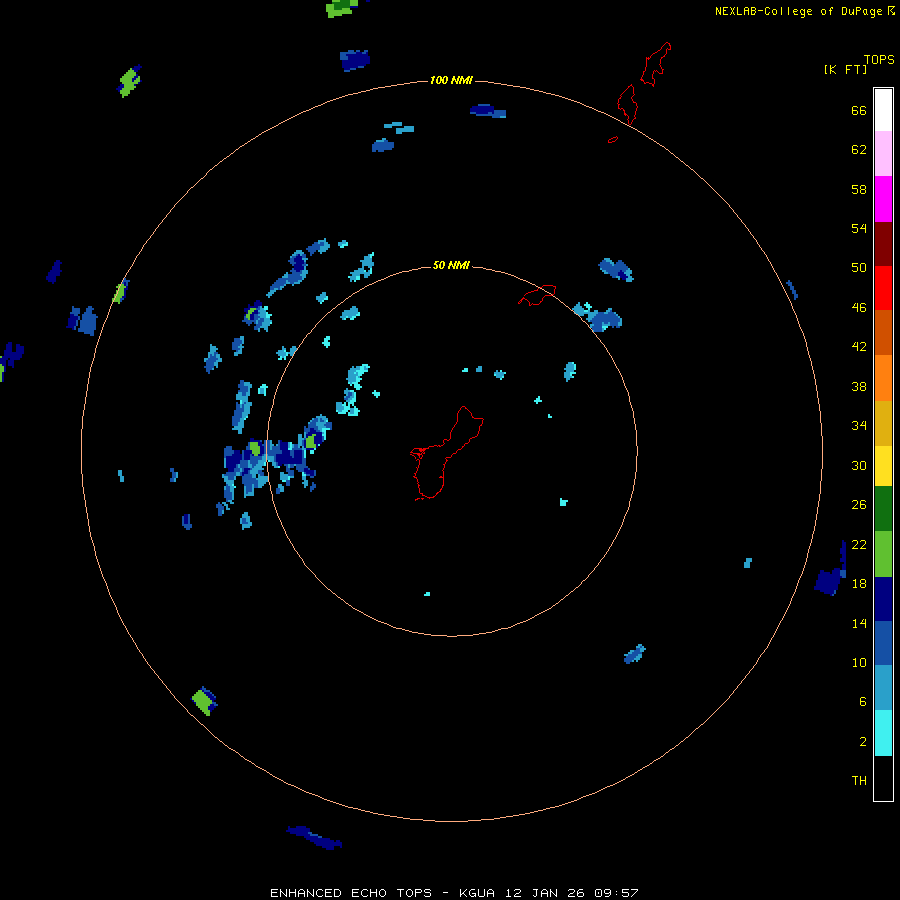Click the Guam island outline at radar center

[x=446, y=453]
